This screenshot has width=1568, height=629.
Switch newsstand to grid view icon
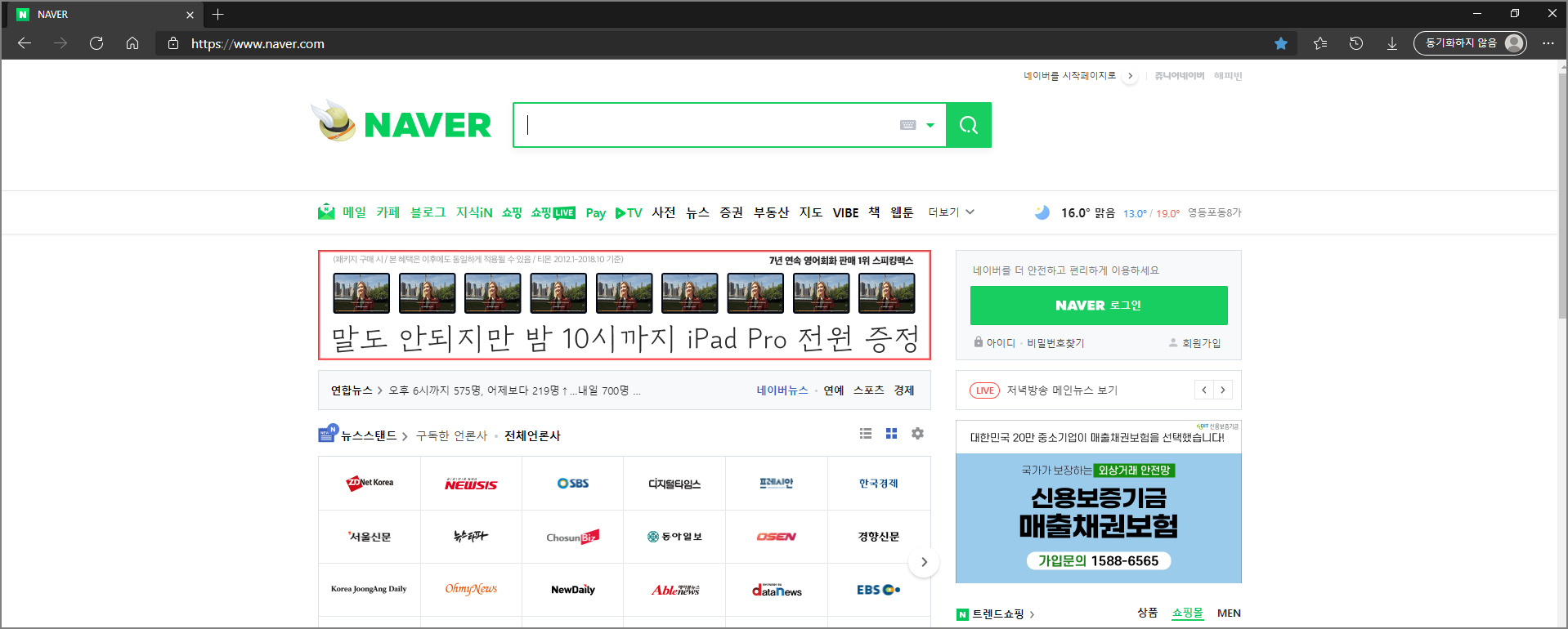[892, 434]
